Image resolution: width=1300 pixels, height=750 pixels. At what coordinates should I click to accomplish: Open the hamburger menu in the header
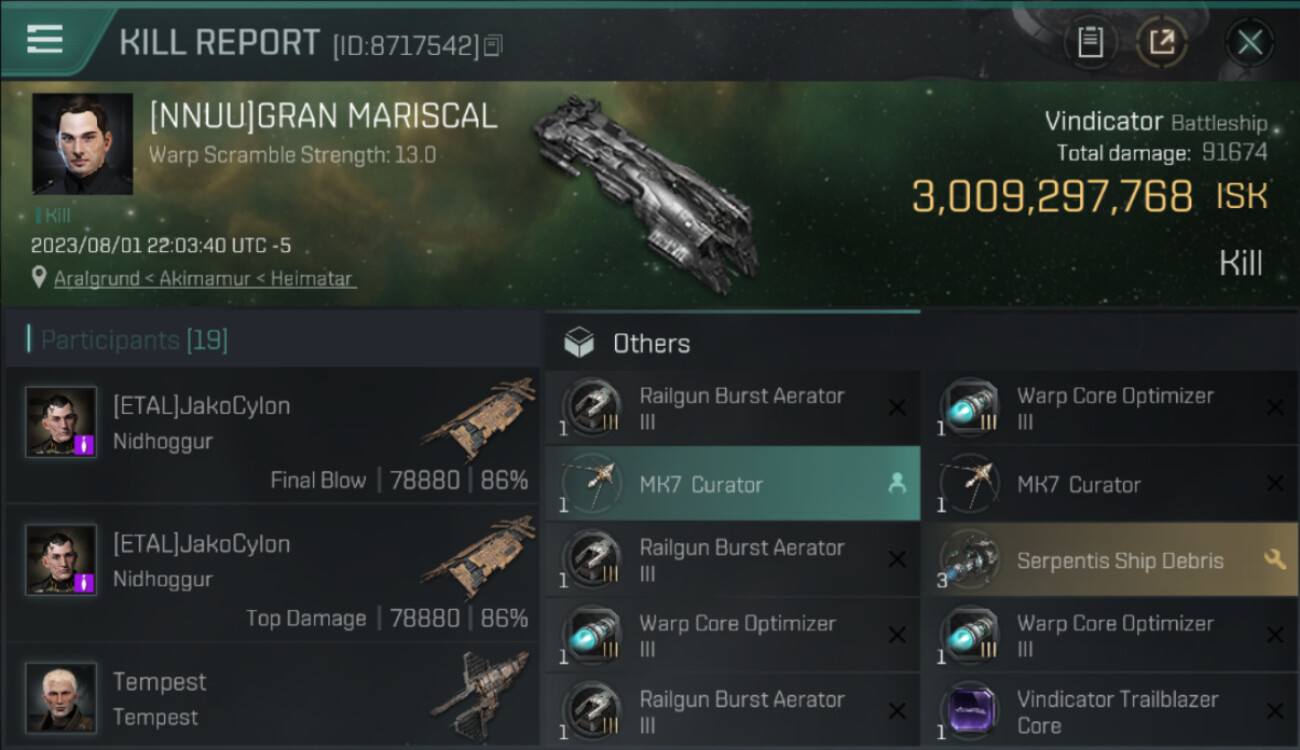(x=45, y=39)
